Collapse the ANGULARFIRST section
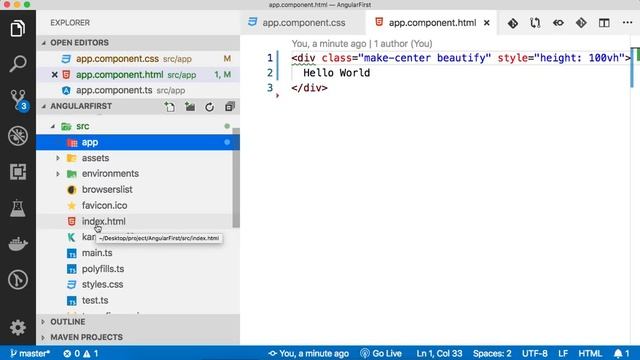Screen dimensions: 640x360 pyautogui.click(x=81, y=106)
